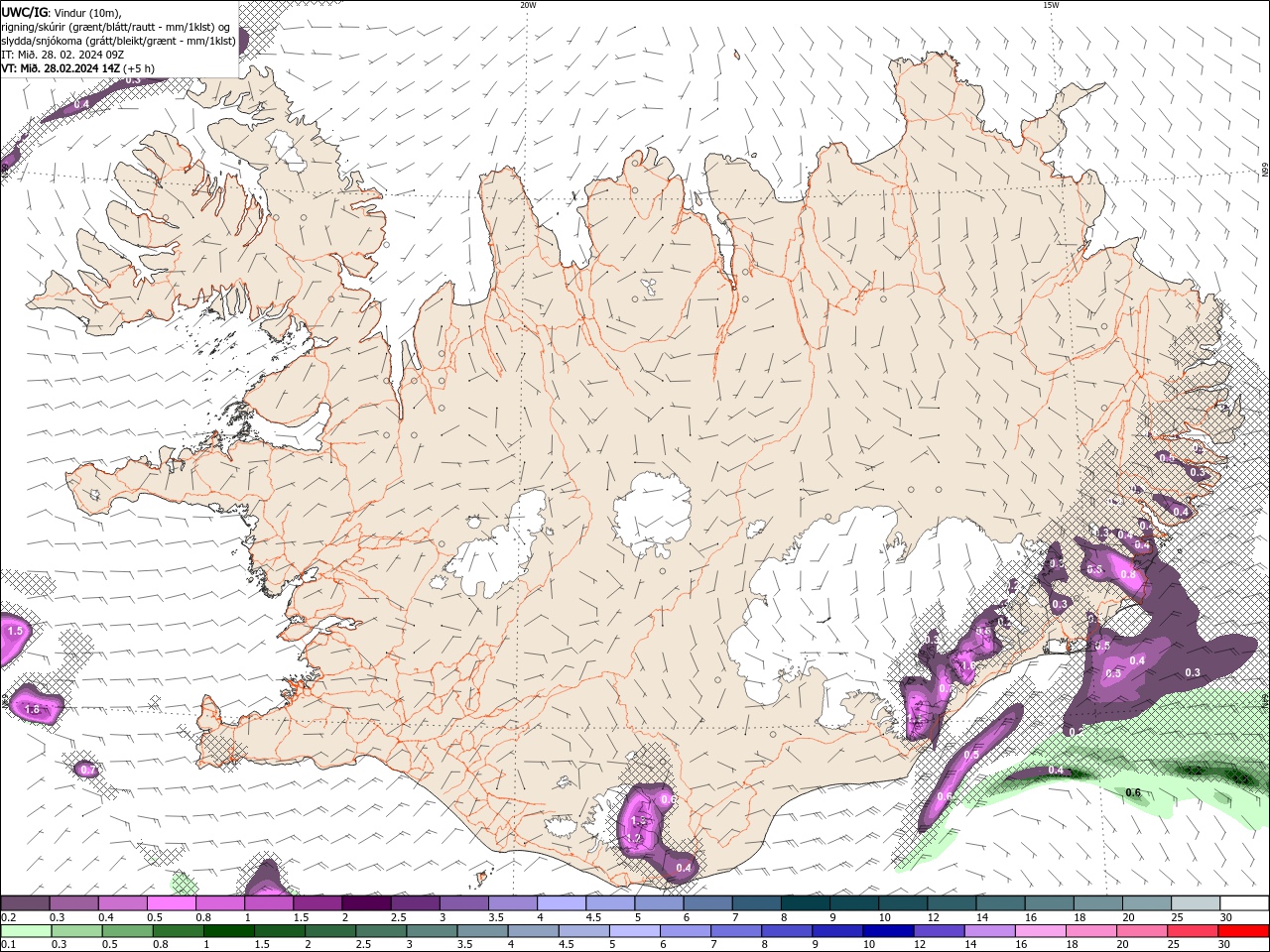Select lower-row red-pink swatch labeled 25

click(x=1194, y=931)
